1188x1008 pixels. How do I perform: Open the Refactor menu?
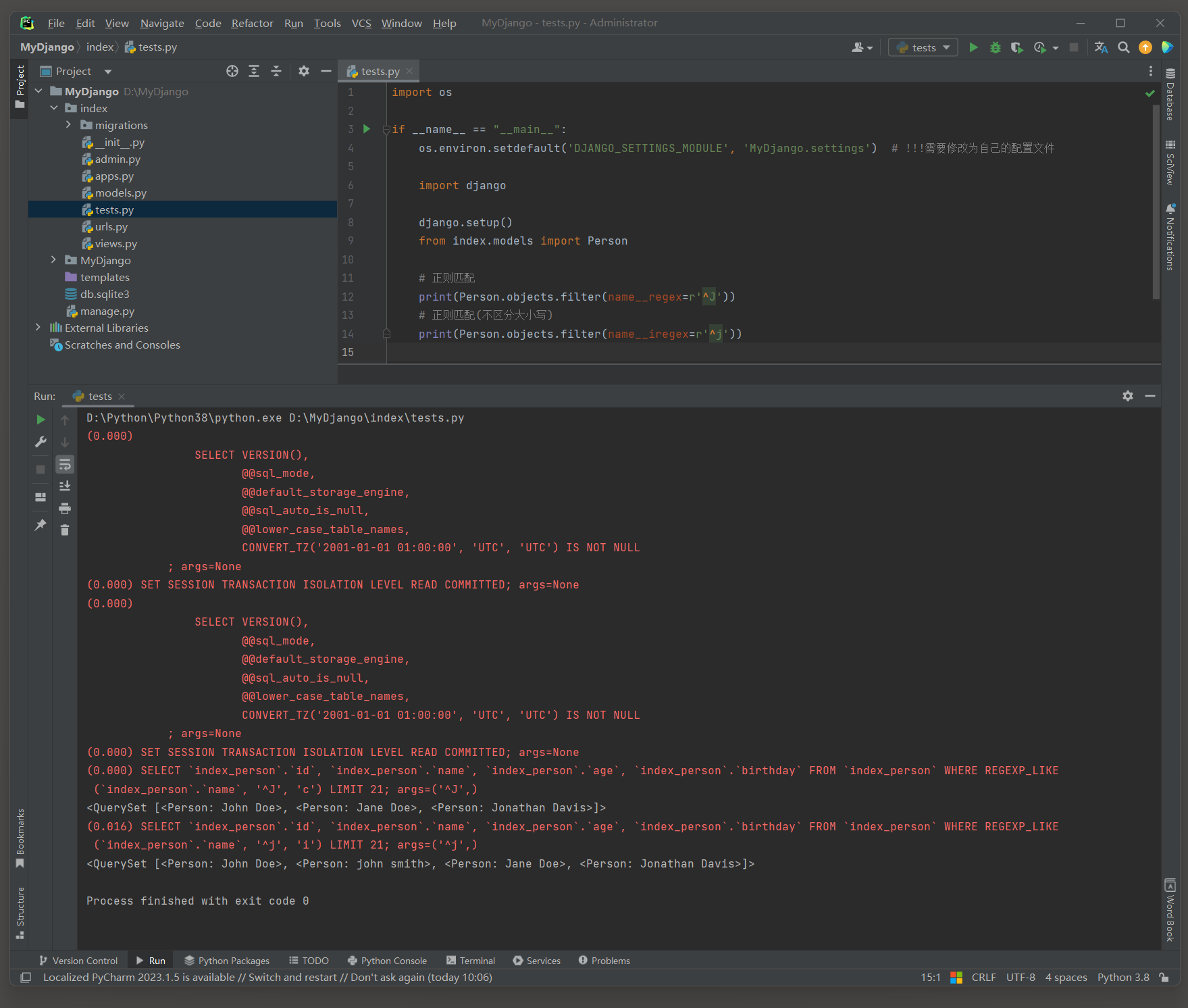click(x=252, y=23)
